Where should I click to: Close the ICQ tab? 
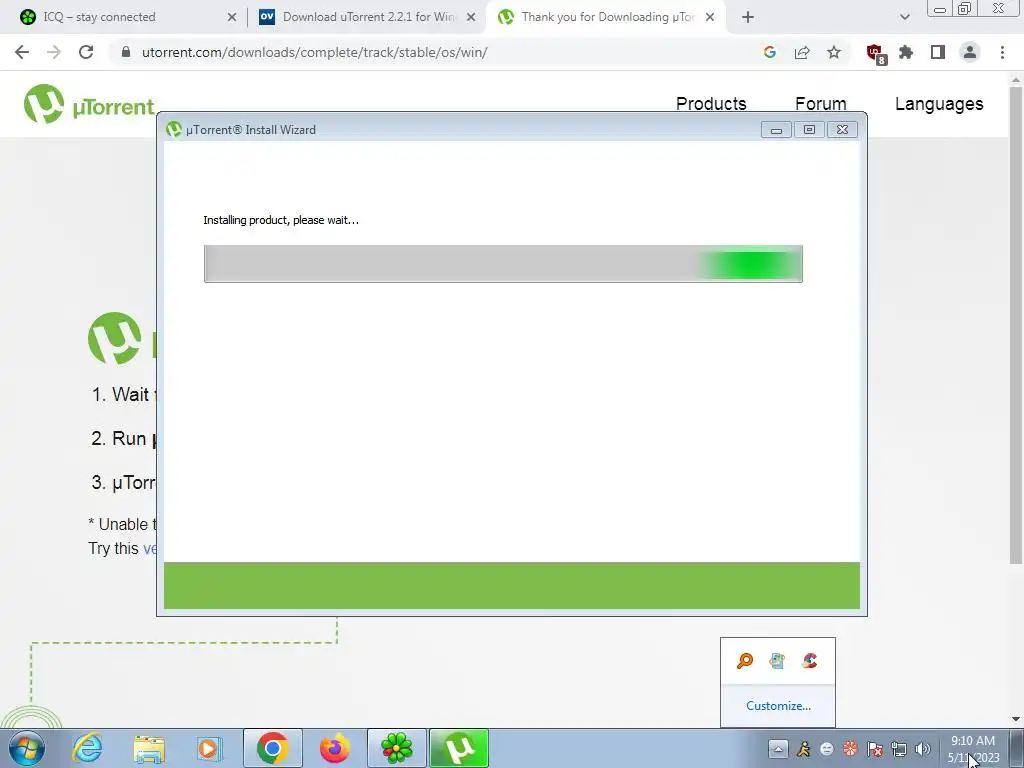(232, 17)
